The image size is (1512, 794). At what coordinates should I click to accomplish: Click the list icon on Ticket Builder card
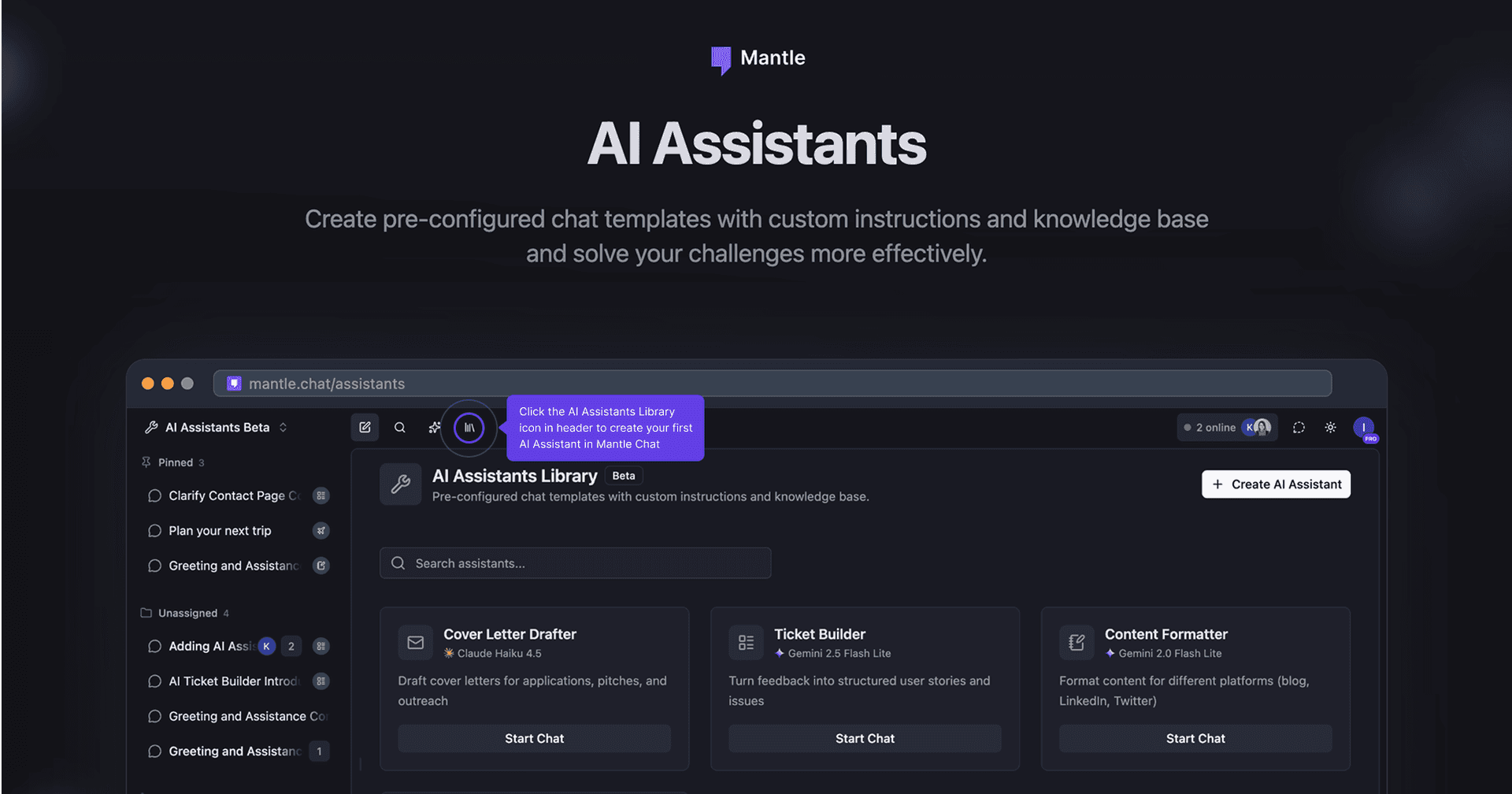pyautogui.click(x=746, y=643)
